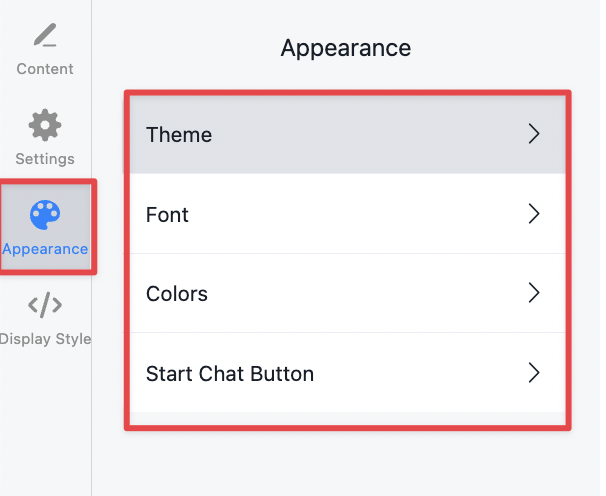Click the Appearance panel heading
The width and height of the screenshot is (606, 496).
346,48
